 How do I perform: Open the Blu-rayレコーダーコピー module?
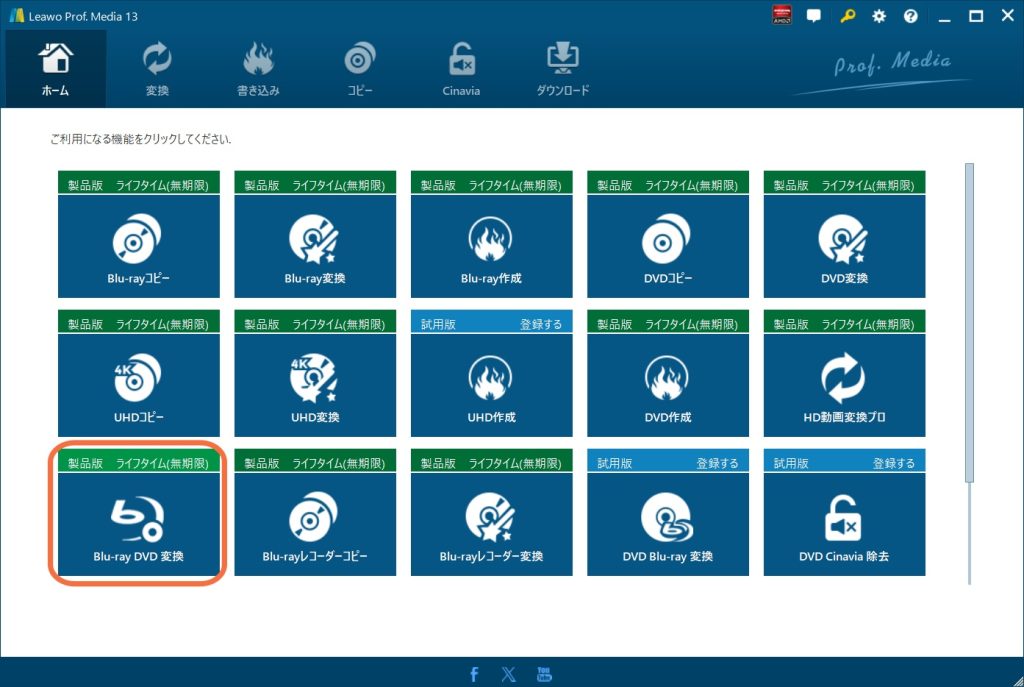[315, 524]
